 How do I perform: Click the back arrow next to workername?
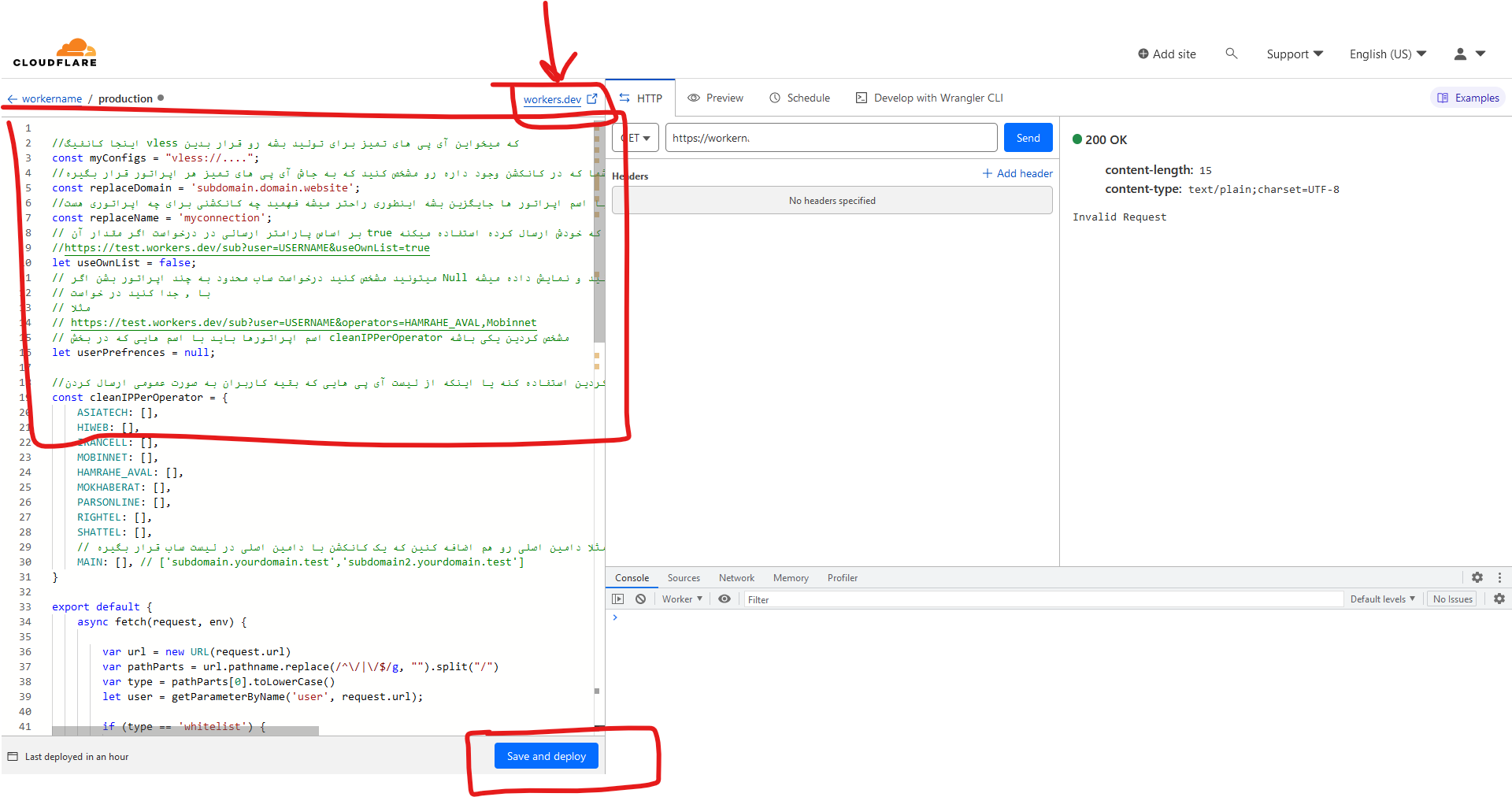[12, 98]
